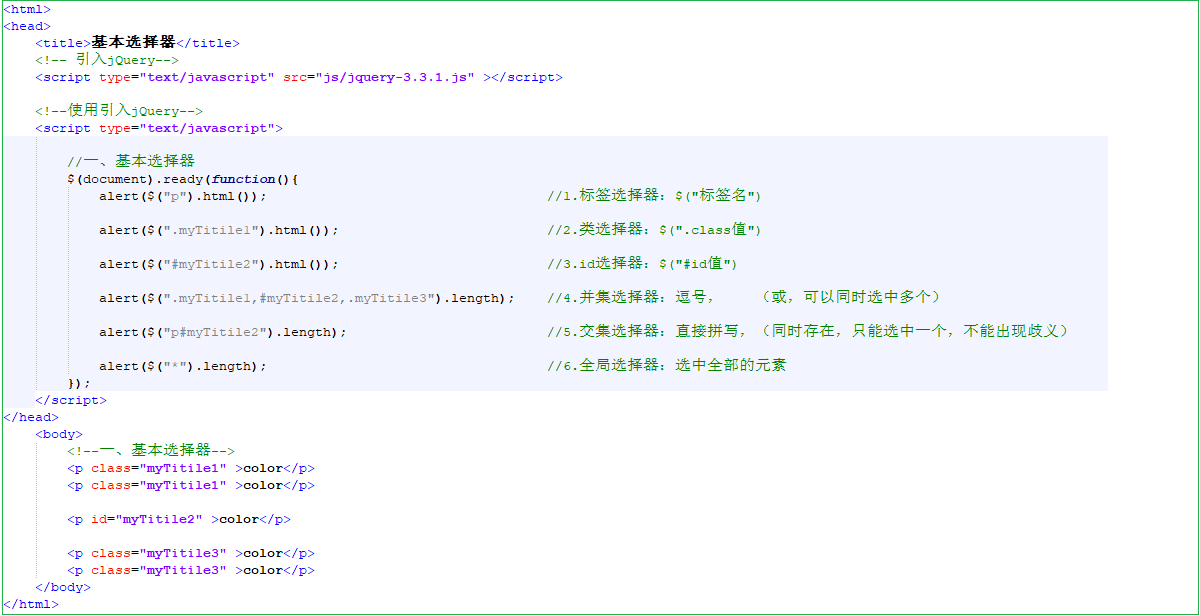Click the alert with "#myTitile2" html call
This screenshot has height=616, width=1200.
(219, 264)
